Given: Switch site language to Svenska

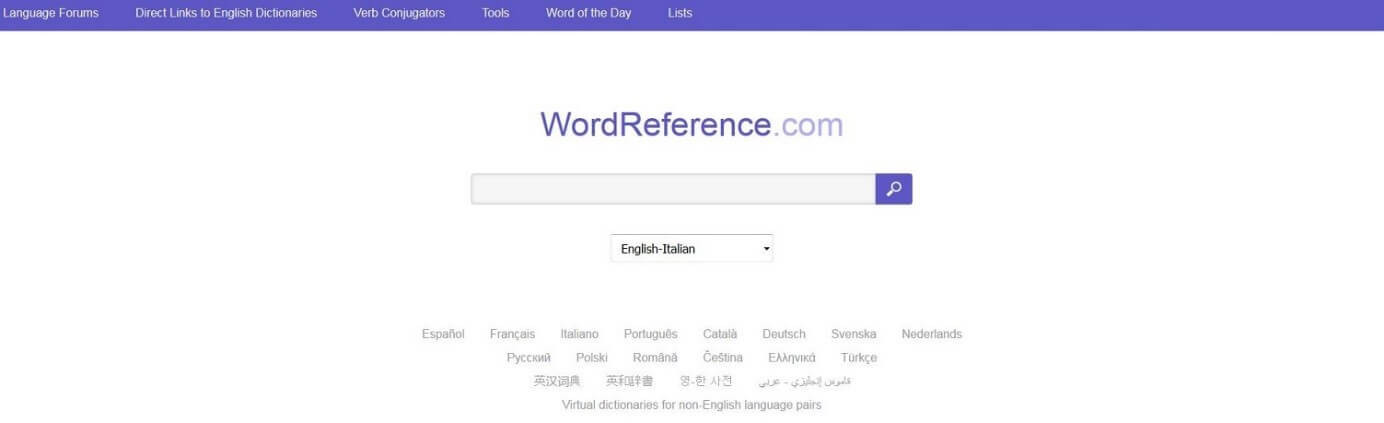Looking at the screenshot, I should click(854, 334).
